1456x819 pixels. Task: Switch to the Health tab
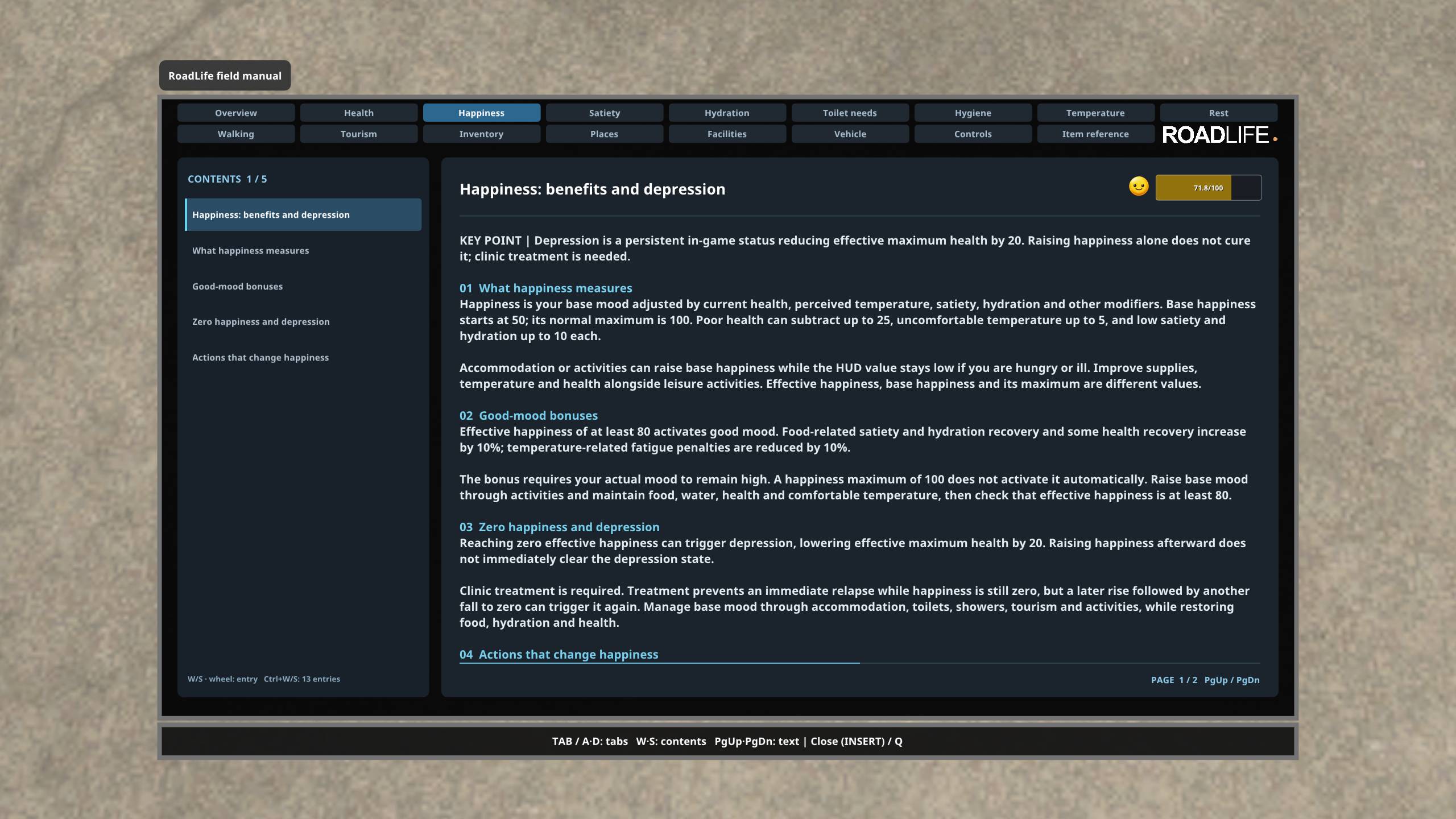pos(359,113)
